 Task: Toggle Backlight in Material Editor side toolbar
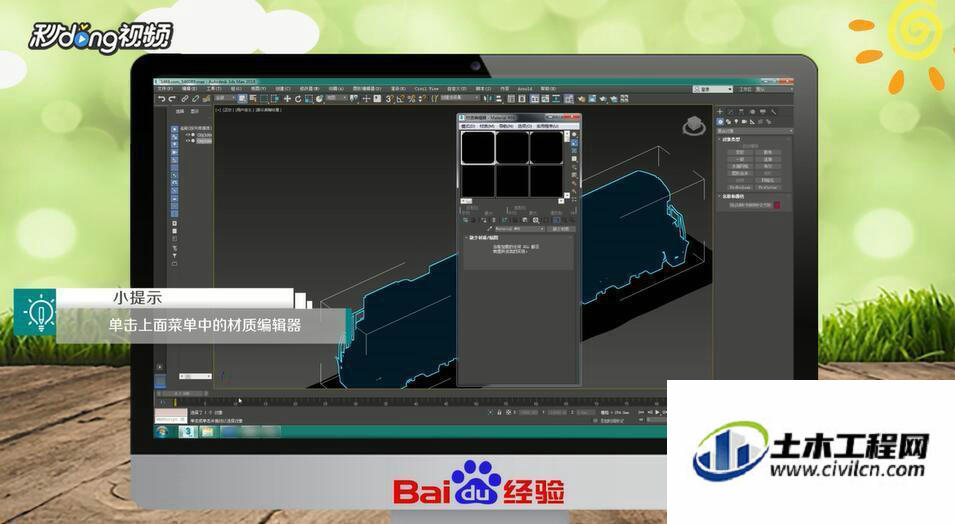(x=574, y=143)
